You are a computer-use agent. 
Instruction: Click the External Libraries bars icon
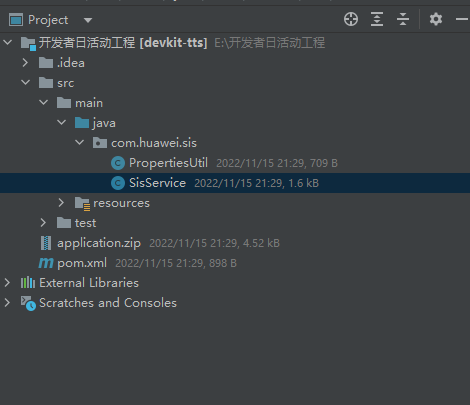pyautogui.click(x=28, y=283)
